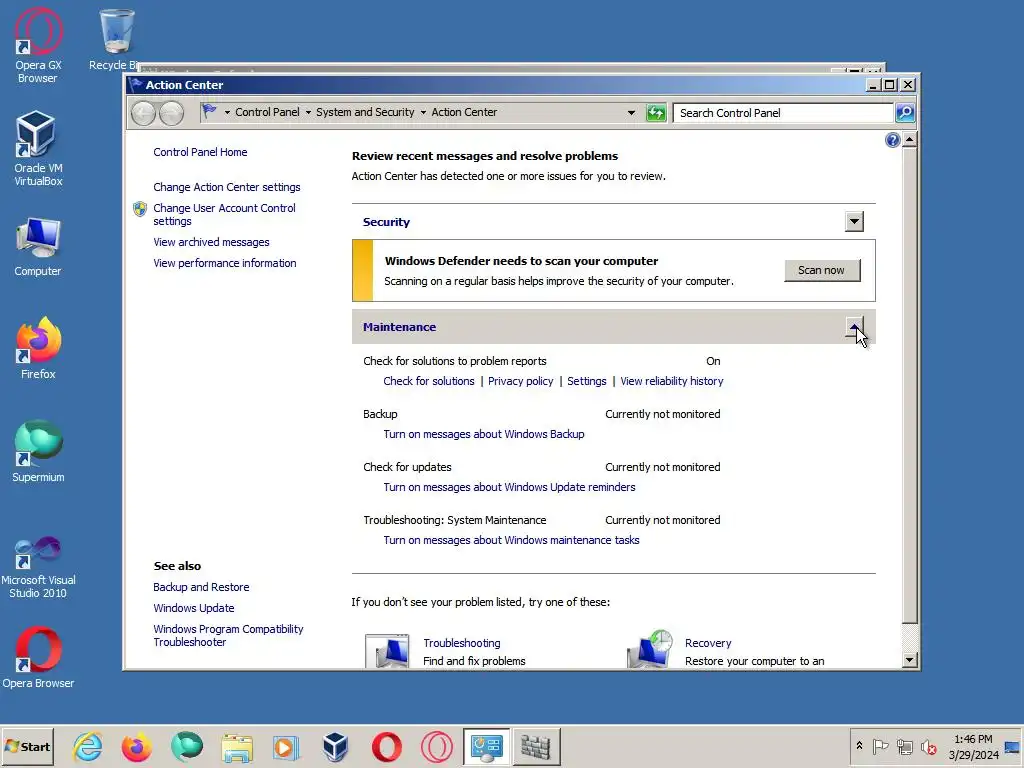Collapse the Maintenance section arrow

[854, 327]
